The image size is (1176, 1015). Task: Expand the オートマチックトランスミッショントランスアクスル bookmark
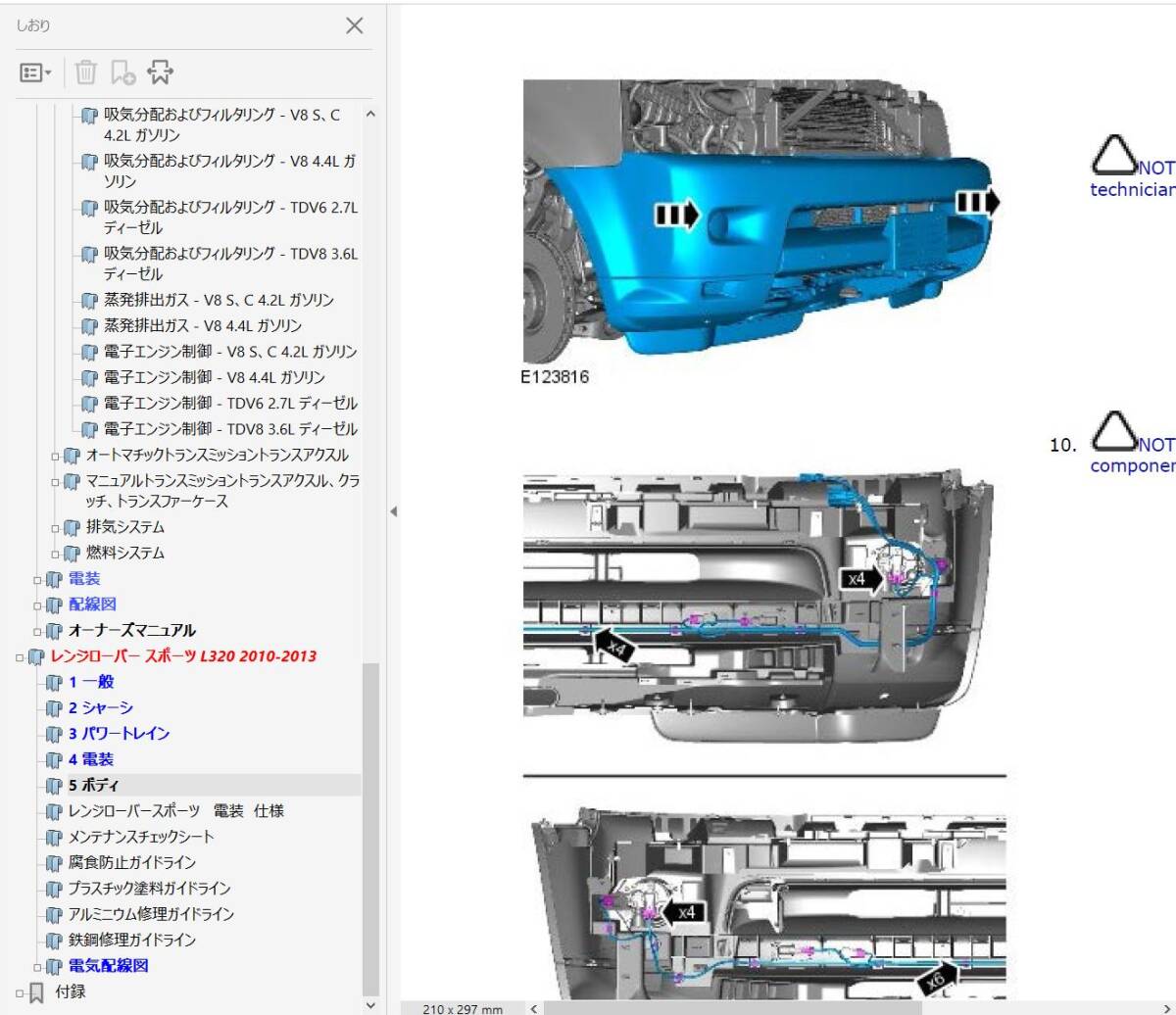(x=56, y=457)
